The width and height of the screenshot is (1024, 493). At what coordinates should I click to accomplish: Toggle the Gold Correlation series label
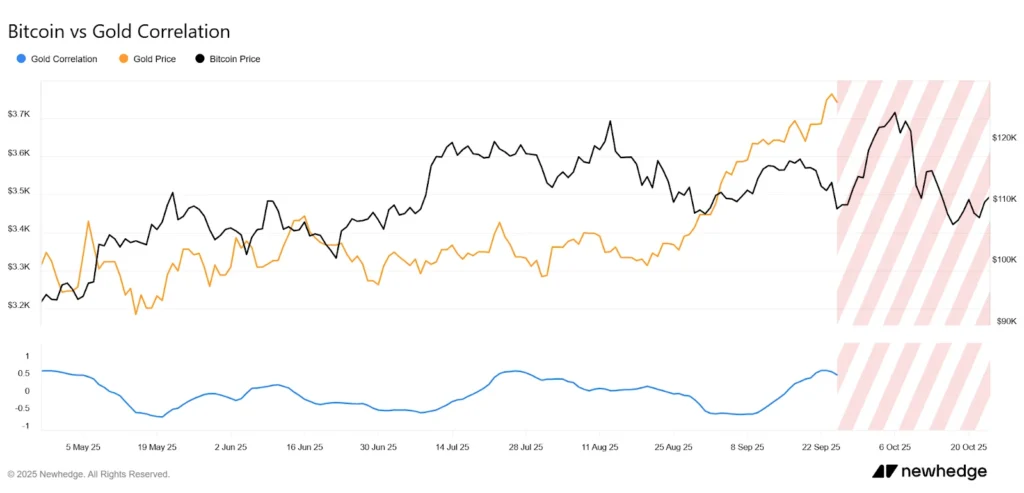tap(64, 59)
